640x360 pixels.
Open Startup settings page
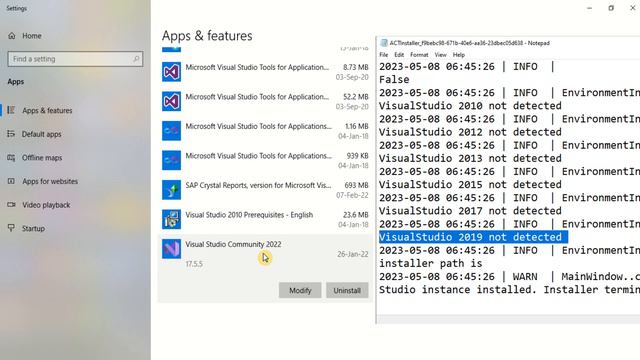click(x=33, y=229)
